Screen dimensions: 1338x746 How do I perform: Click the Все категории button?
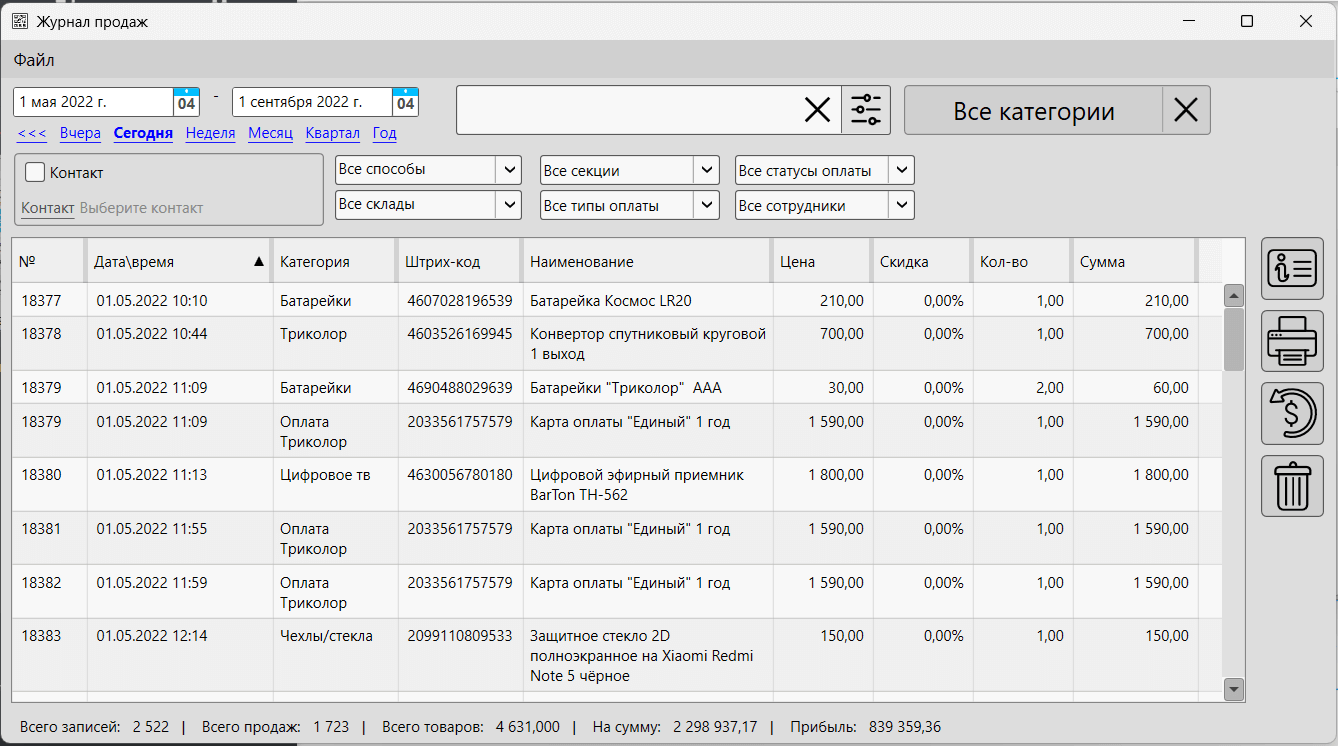1033,110
